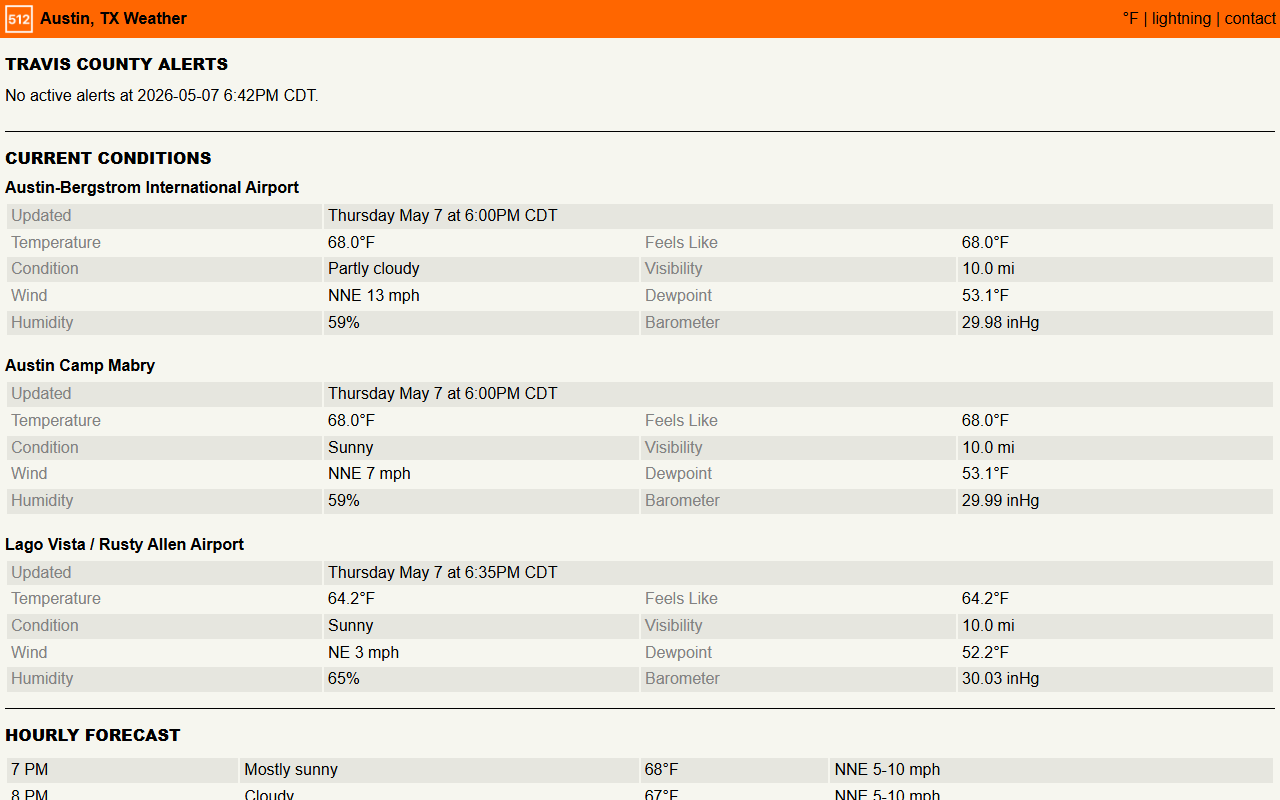
Task: Click the 'Partly cloudy' condition value
Action: pos(374,268)
